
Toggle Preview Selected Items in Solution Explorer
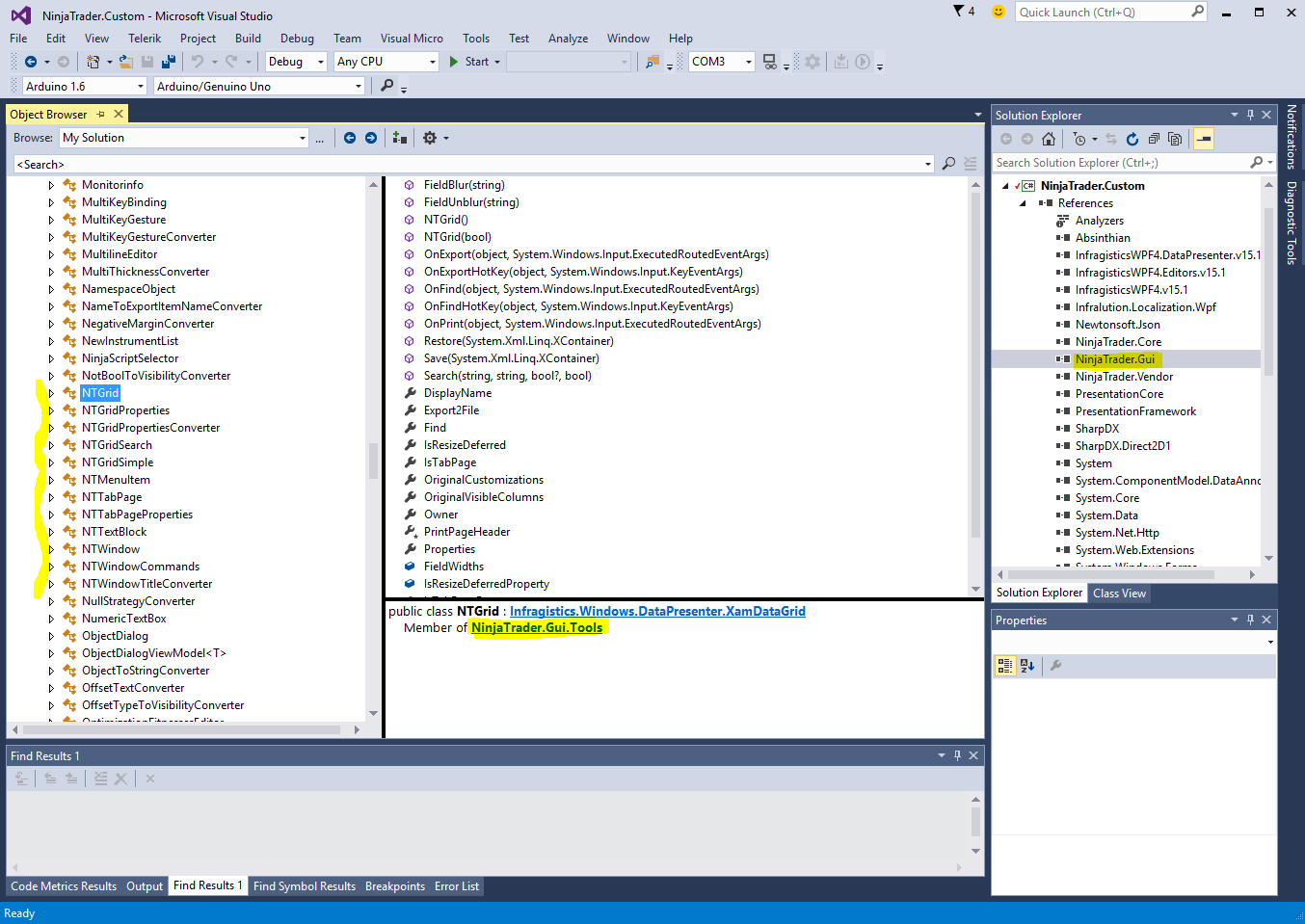pos(1204,139)
